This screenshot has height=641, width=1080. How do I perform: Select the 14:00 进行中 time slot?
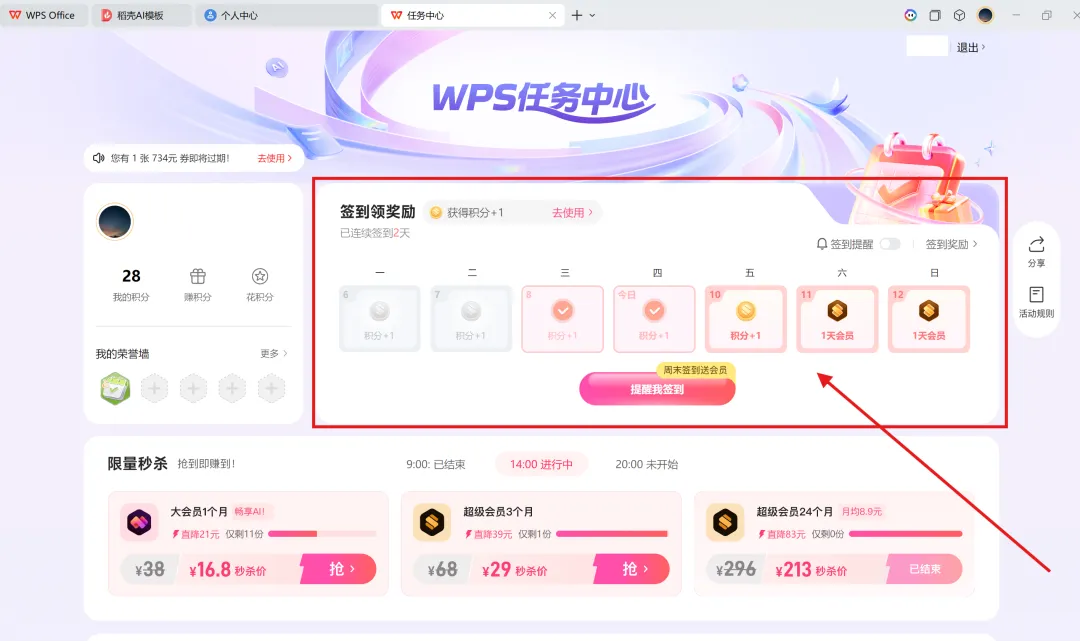[x=541, y=465]
